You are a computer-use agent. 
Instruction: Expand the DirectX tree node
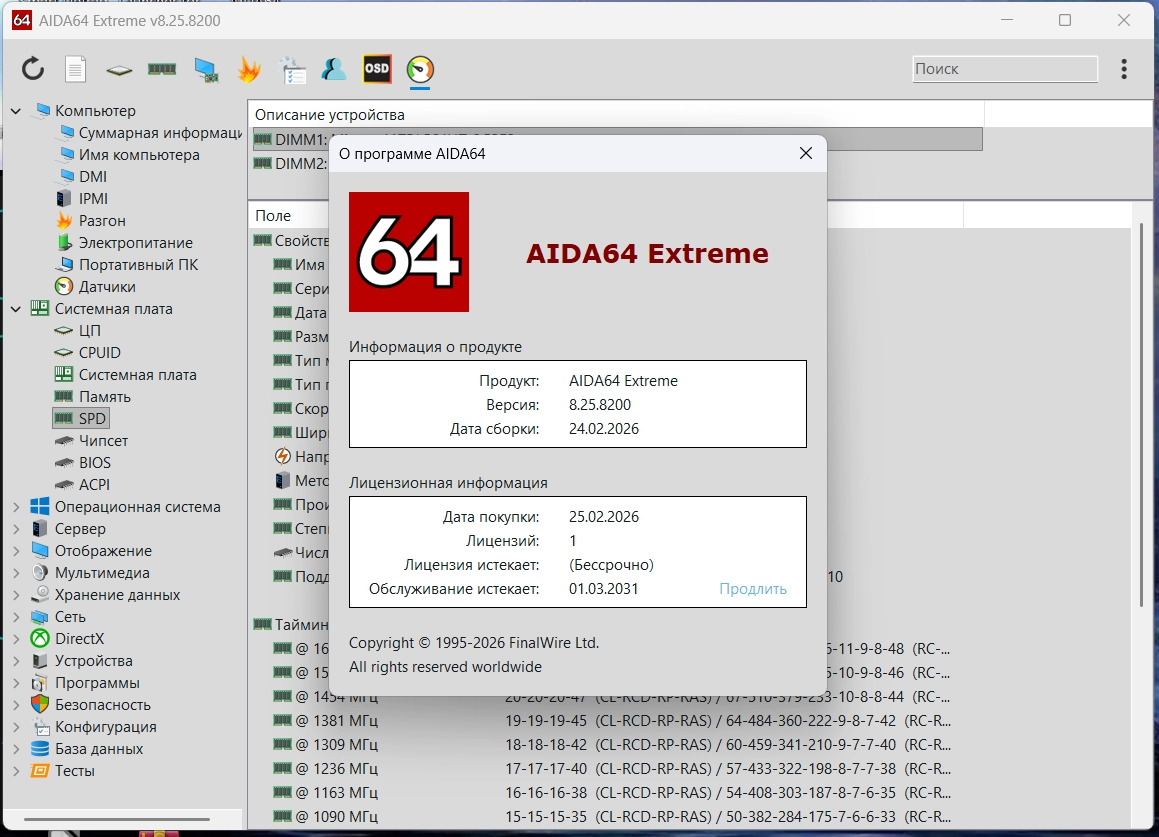(x=16, y=639)
